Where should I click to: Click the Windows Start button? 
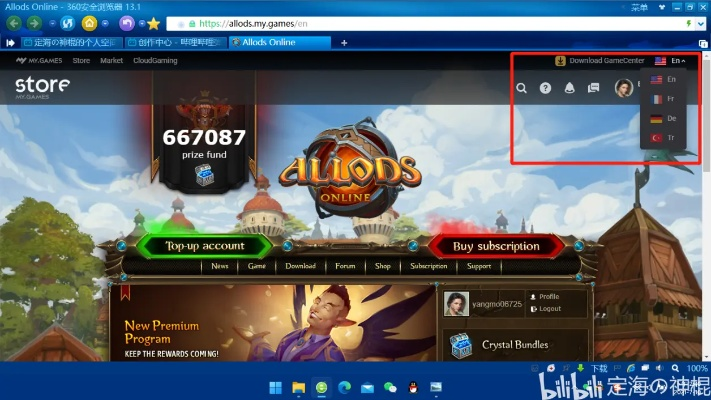tap(274, 387)
